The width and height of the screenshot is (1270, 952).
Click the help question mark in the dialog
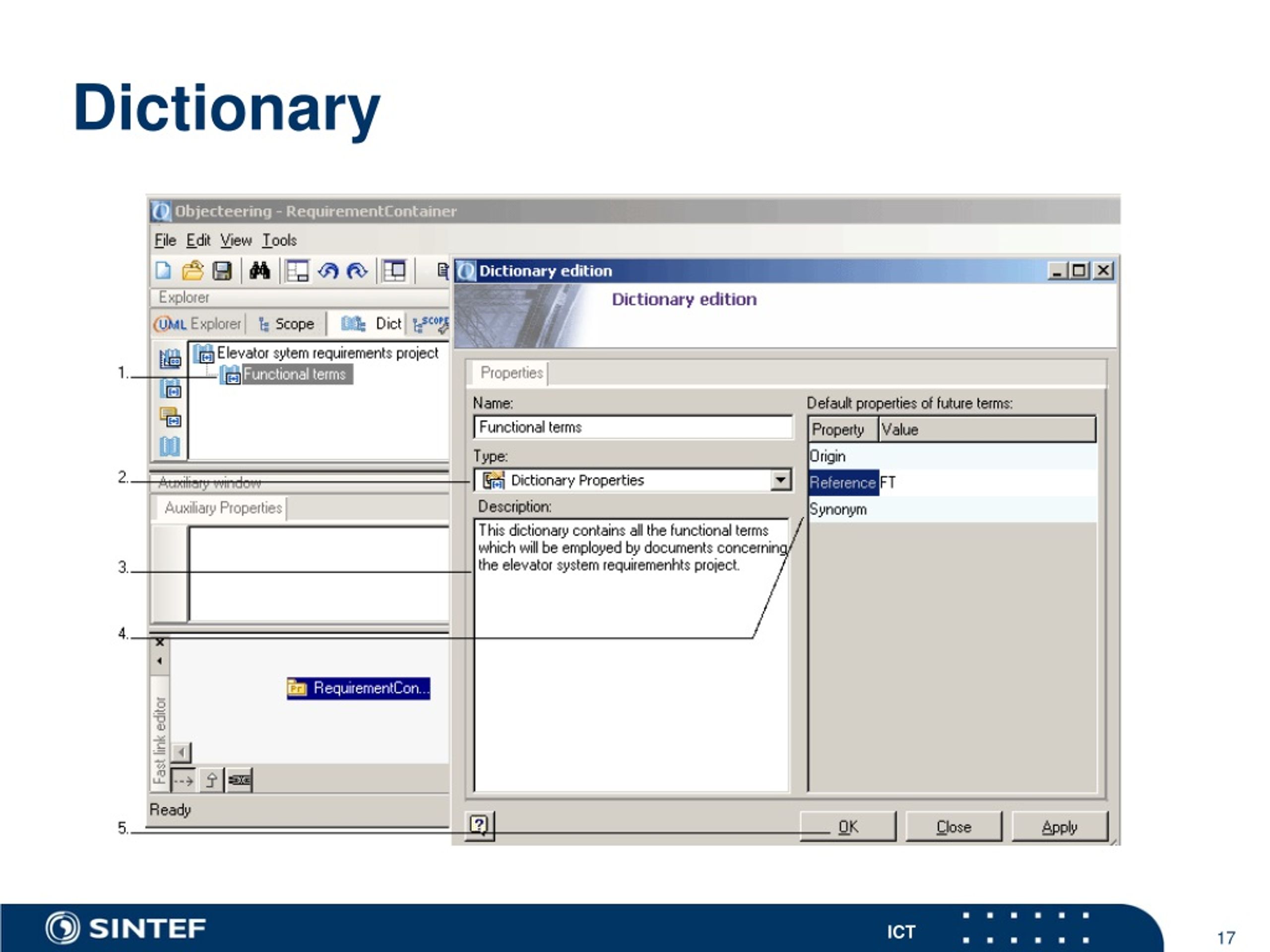click(x=479, y=826)
